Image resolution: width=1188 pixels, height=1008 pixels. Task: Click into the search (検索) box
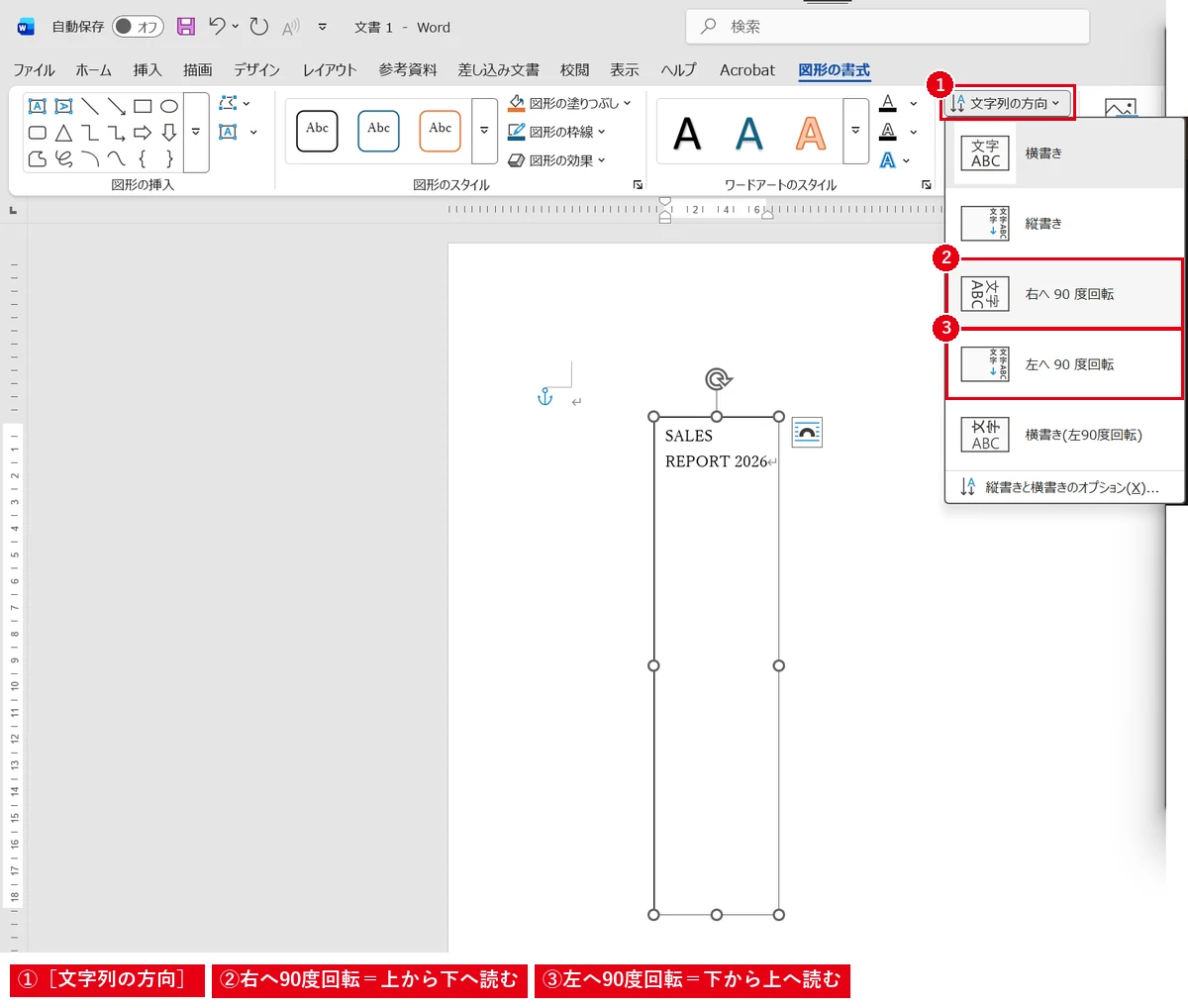click(x=887, y=27)
